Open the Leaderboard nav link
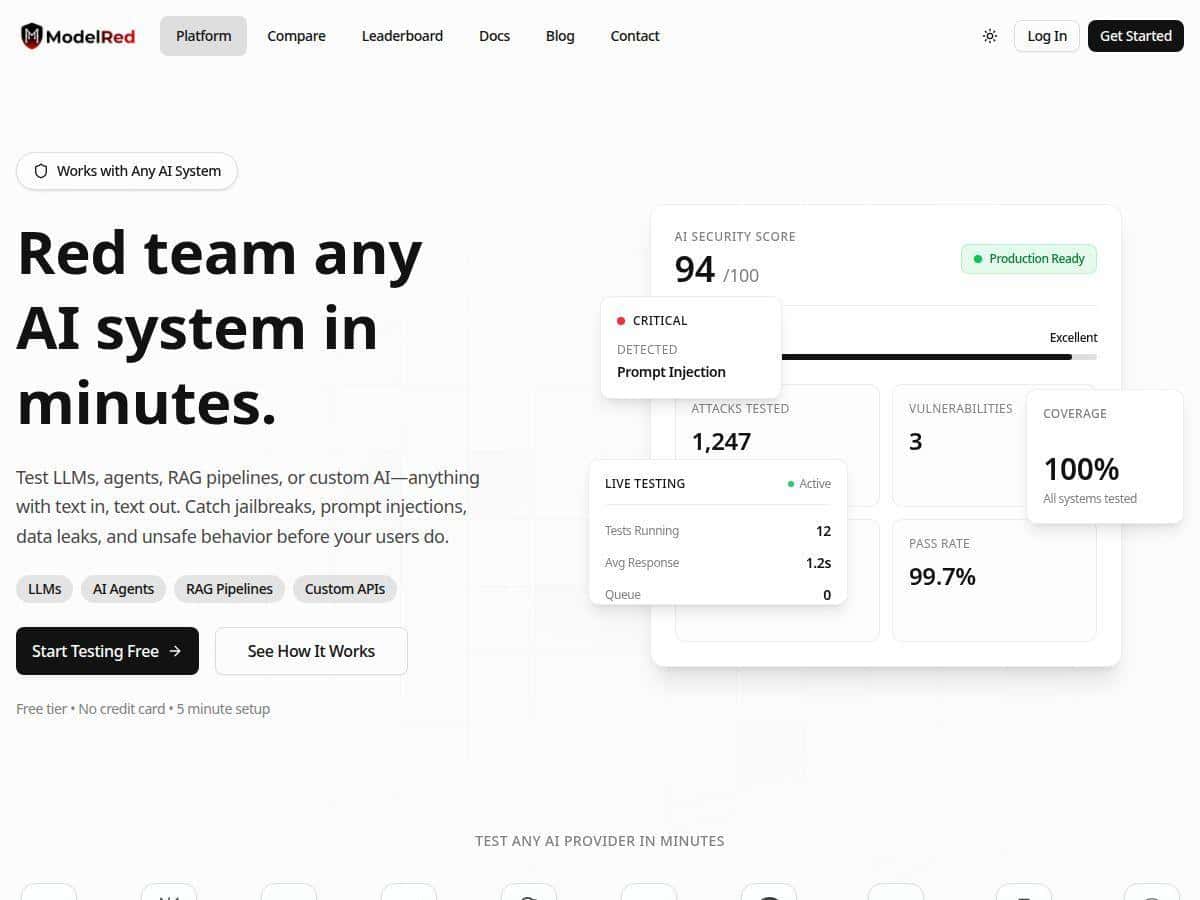Viewport: 1200px width, 900px height. click(x=402, y=36)
